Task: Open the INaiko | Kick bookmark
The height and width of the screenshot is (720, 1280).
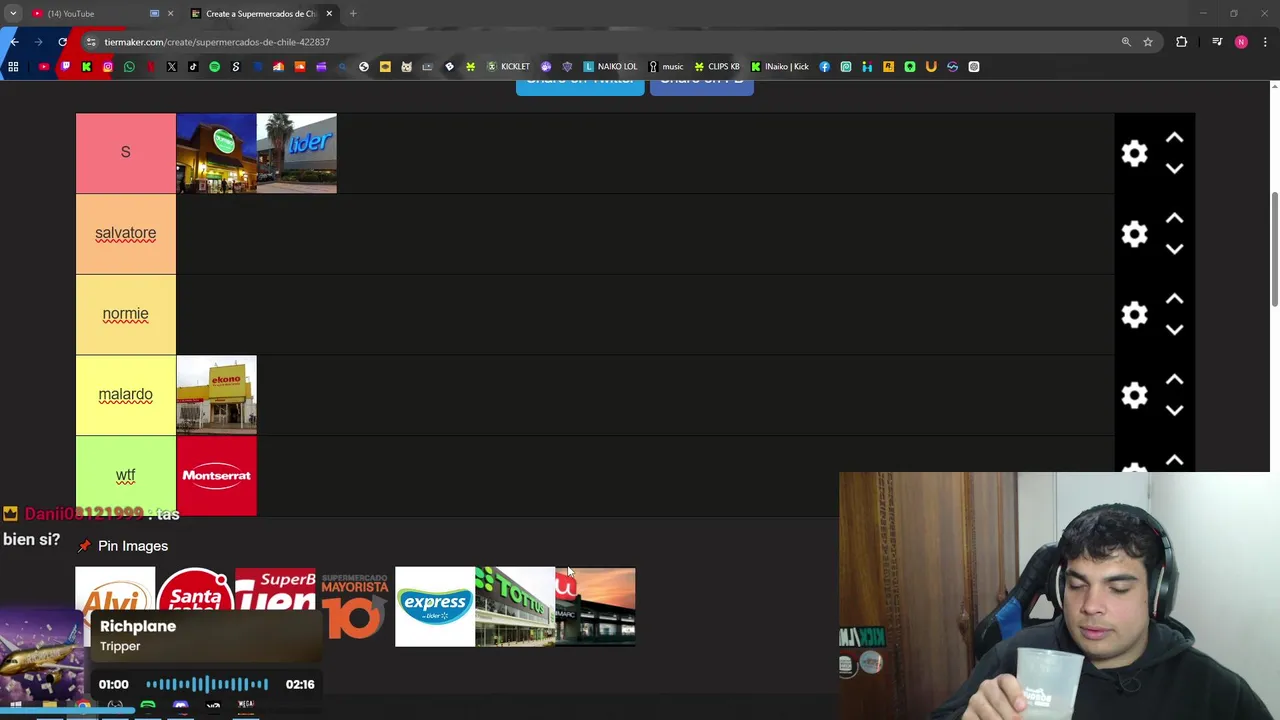Action: 780,67
